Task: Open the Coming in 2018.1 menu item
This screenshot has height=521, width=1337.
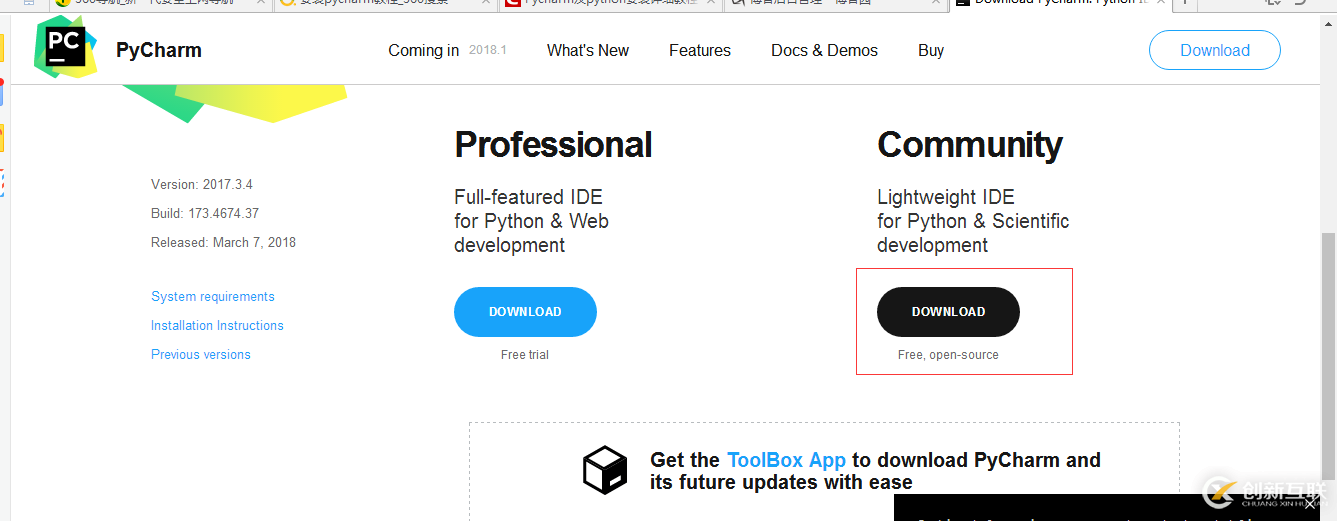Action: click(447, 50)
